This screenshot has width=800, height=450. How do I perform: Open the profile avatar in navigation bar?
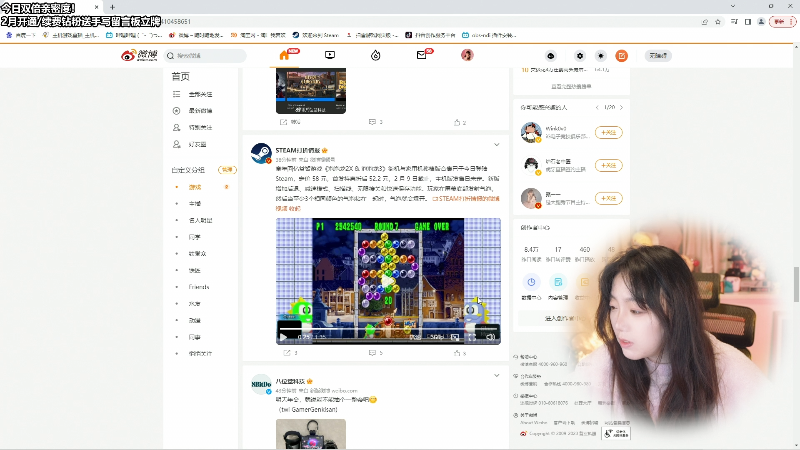point(467,55)
